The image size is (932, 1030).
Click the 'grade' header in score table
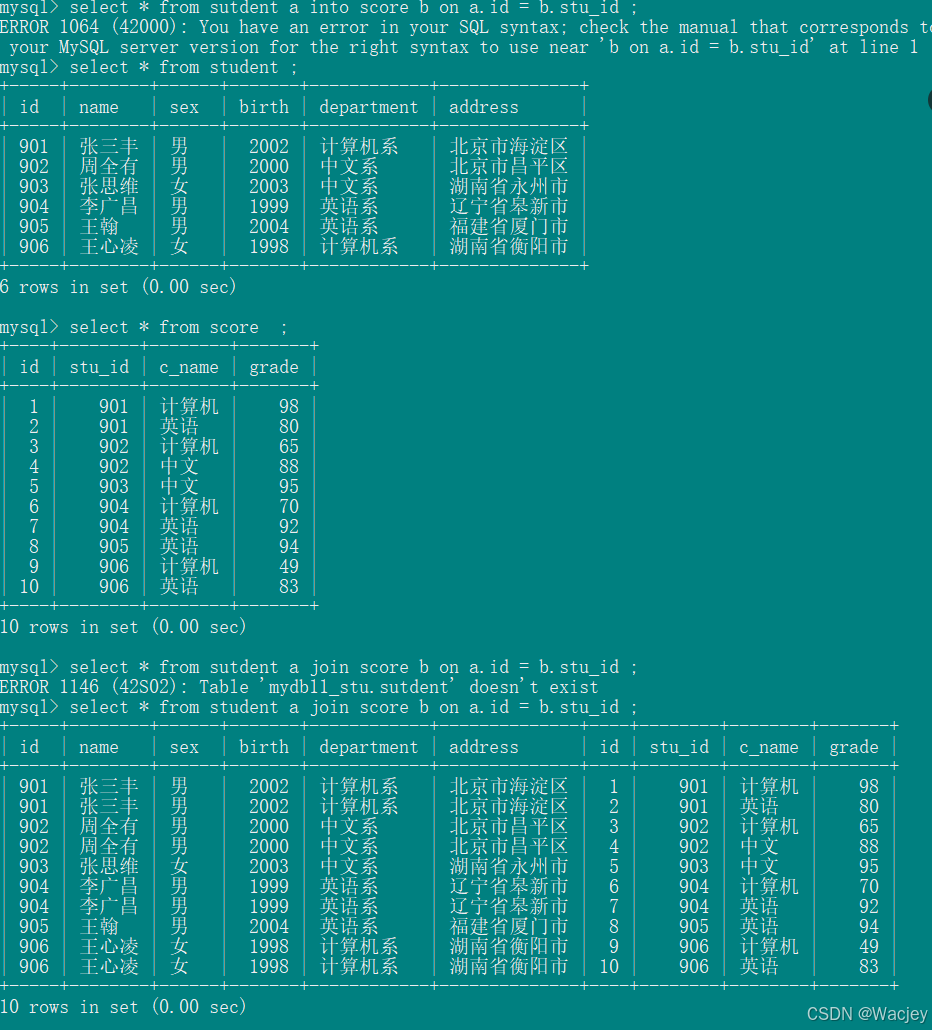coord(273,366)
